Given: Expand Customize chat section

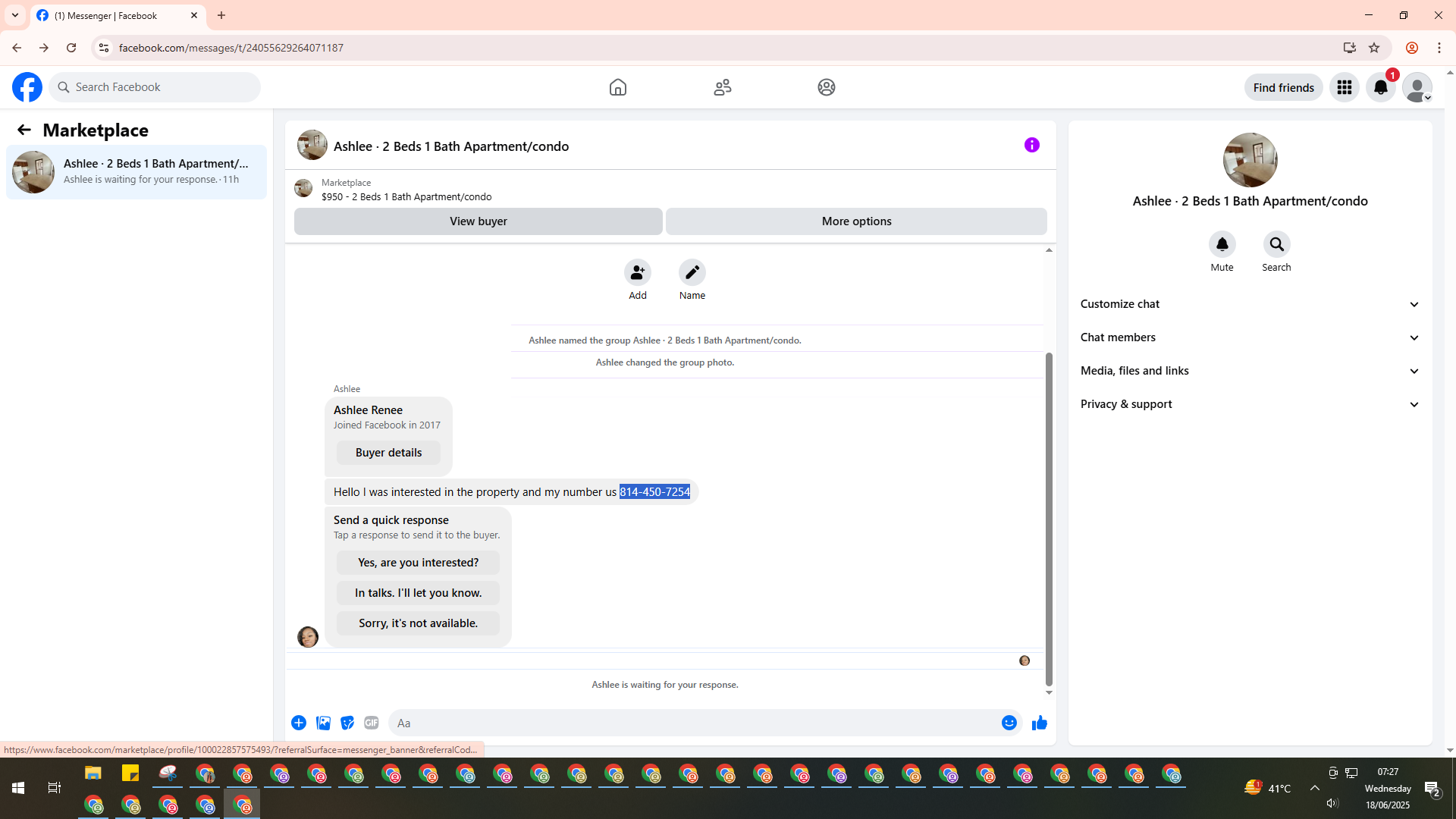Looking at the screenshot, I should tap(1250, 304).
